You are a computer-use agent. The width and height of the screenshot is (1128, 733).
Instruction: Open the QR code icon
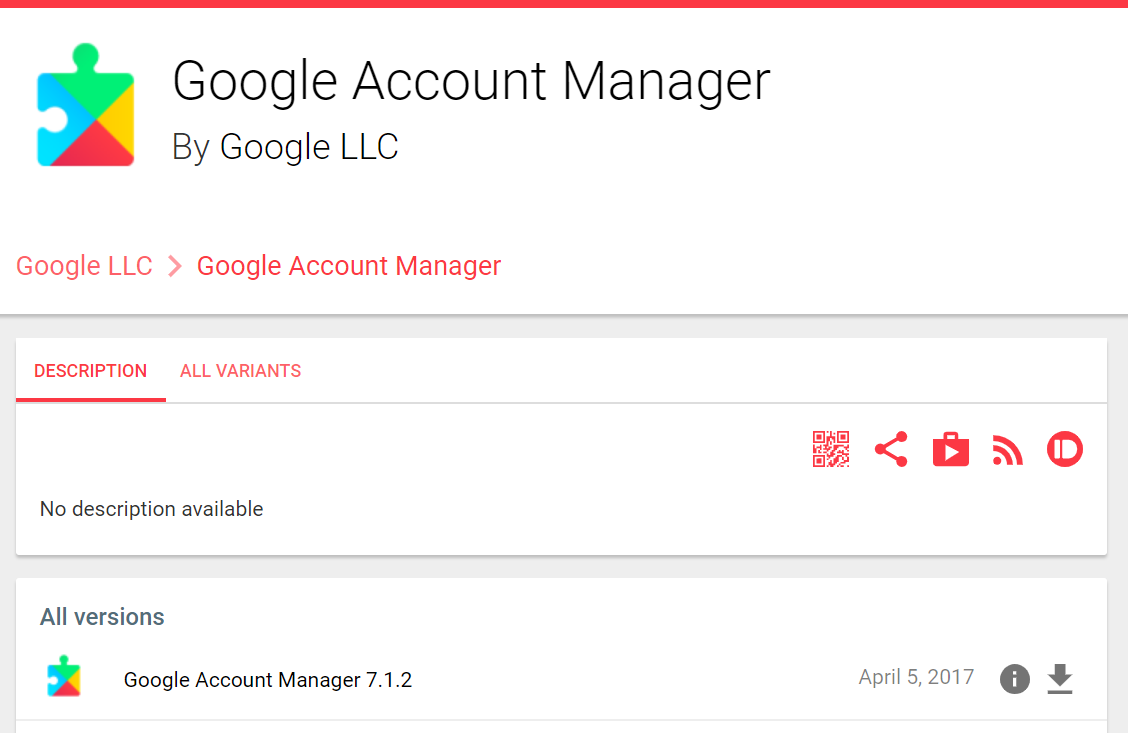click(831, 450)
